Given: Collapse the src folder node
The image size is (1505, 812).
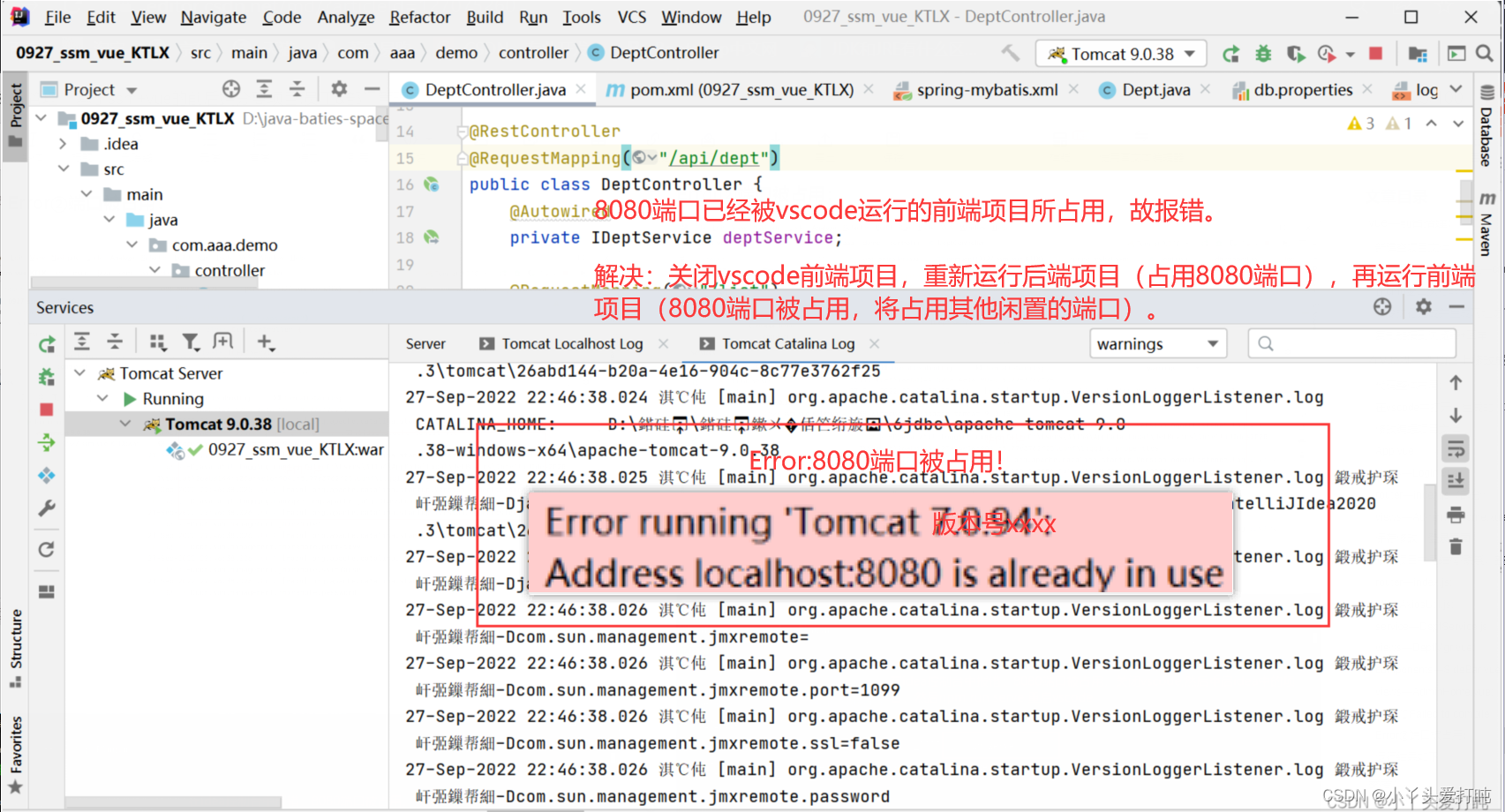Looking at the screenshot, I should (64, 169).
